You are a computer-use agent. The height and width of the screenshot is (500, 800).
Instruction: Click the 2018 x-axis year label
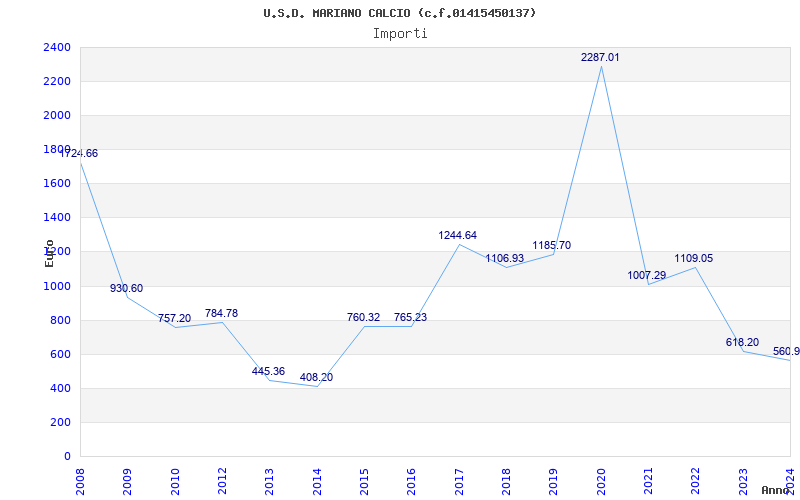506,481
